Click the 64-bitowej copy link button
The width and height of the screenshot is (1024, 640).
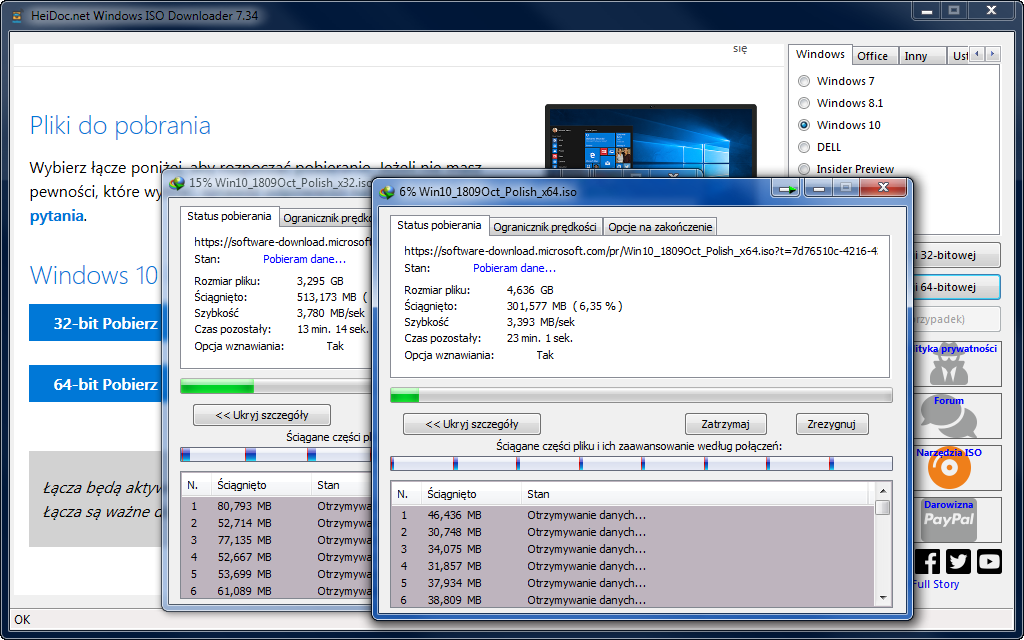(956, 287)
